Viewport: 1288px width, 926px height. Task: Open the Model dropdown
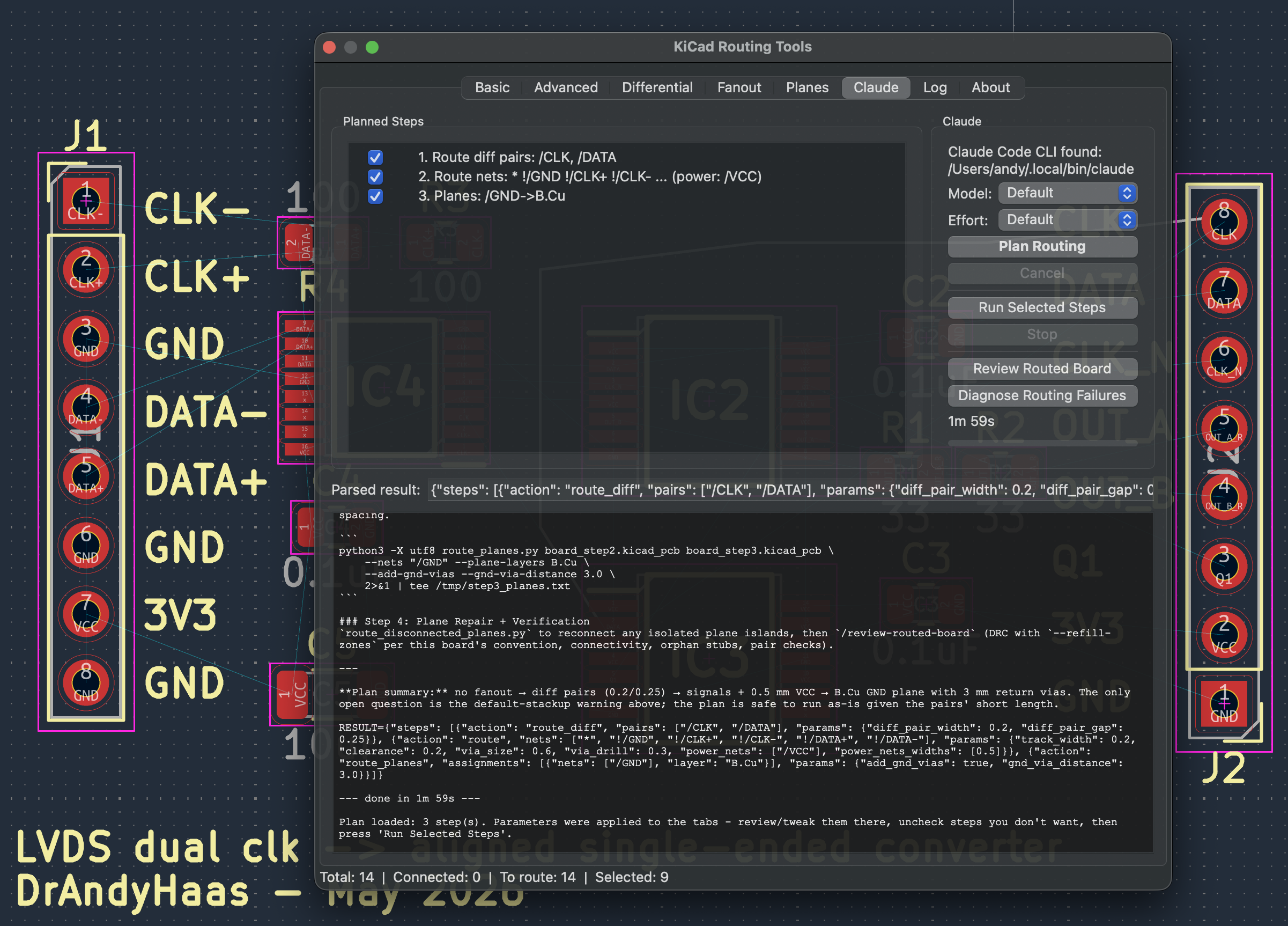1067,193
